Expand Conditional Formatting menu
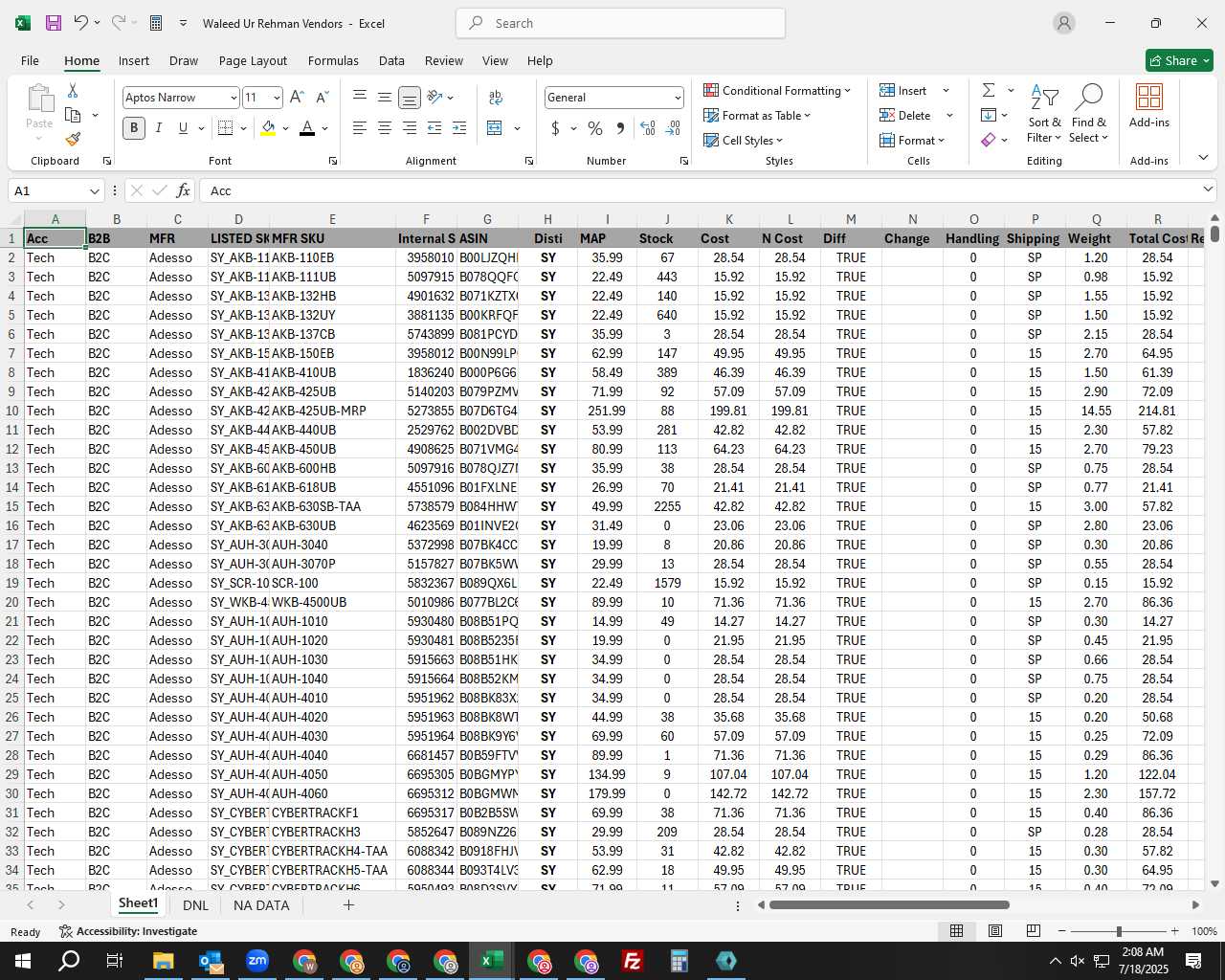This screenshot has width=1225, height=980. pyautogui.click(x=777, y=90)
